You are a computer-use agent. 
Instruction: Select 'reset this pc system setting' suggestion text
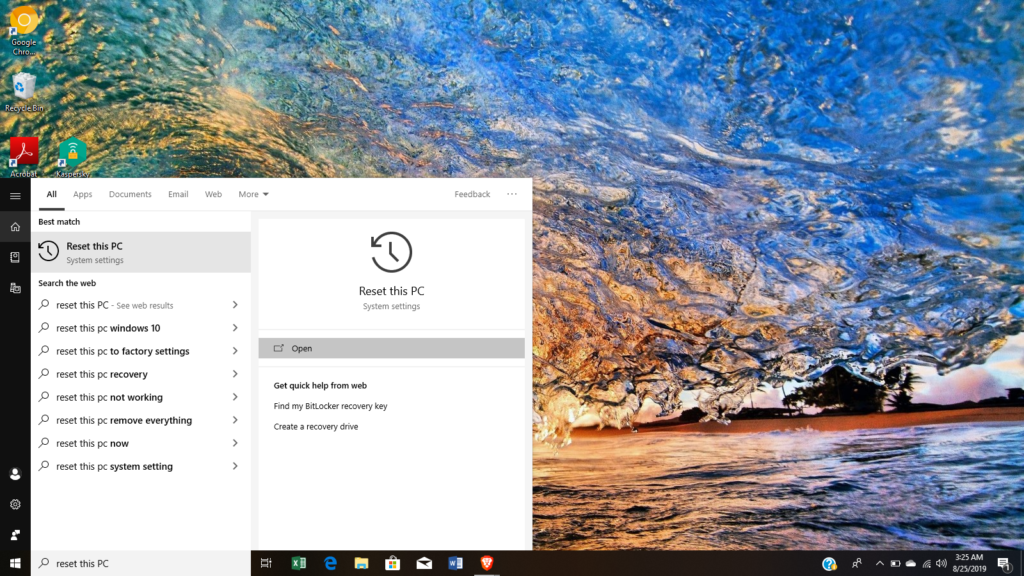114,466
